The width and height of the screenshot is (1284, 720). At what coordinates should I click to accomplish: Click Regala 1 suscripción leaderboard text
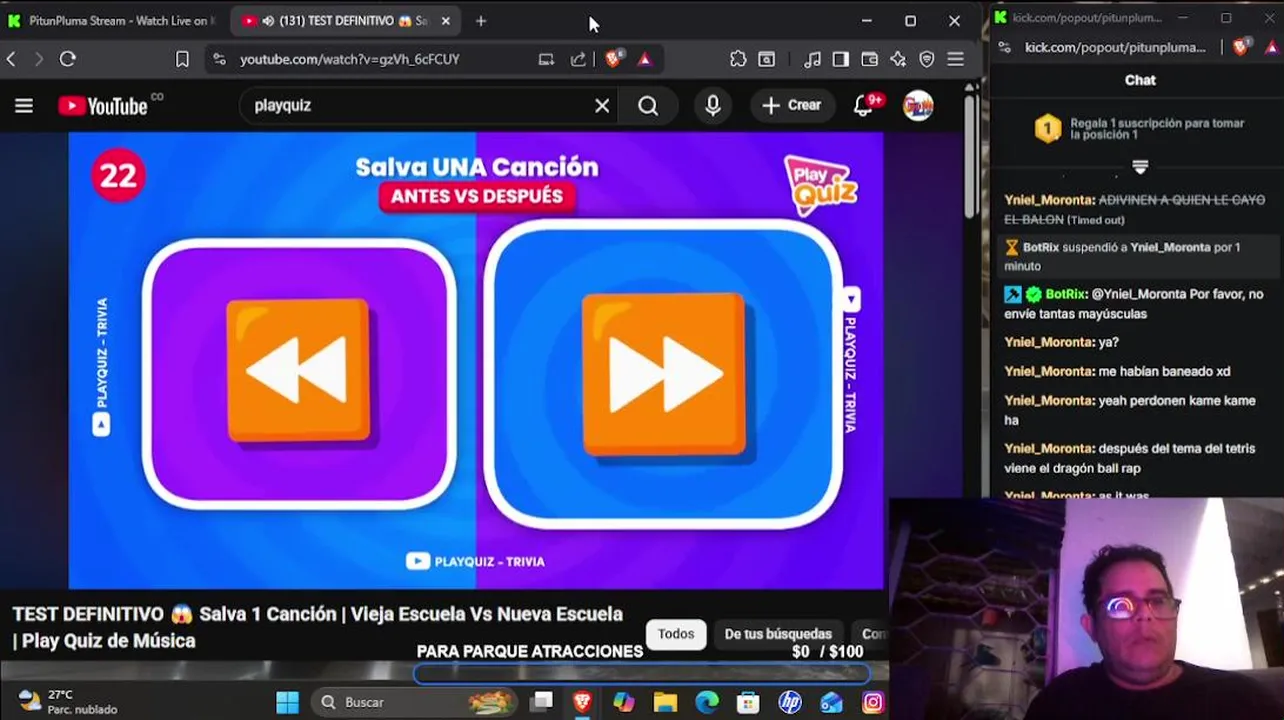point(1157,129)
